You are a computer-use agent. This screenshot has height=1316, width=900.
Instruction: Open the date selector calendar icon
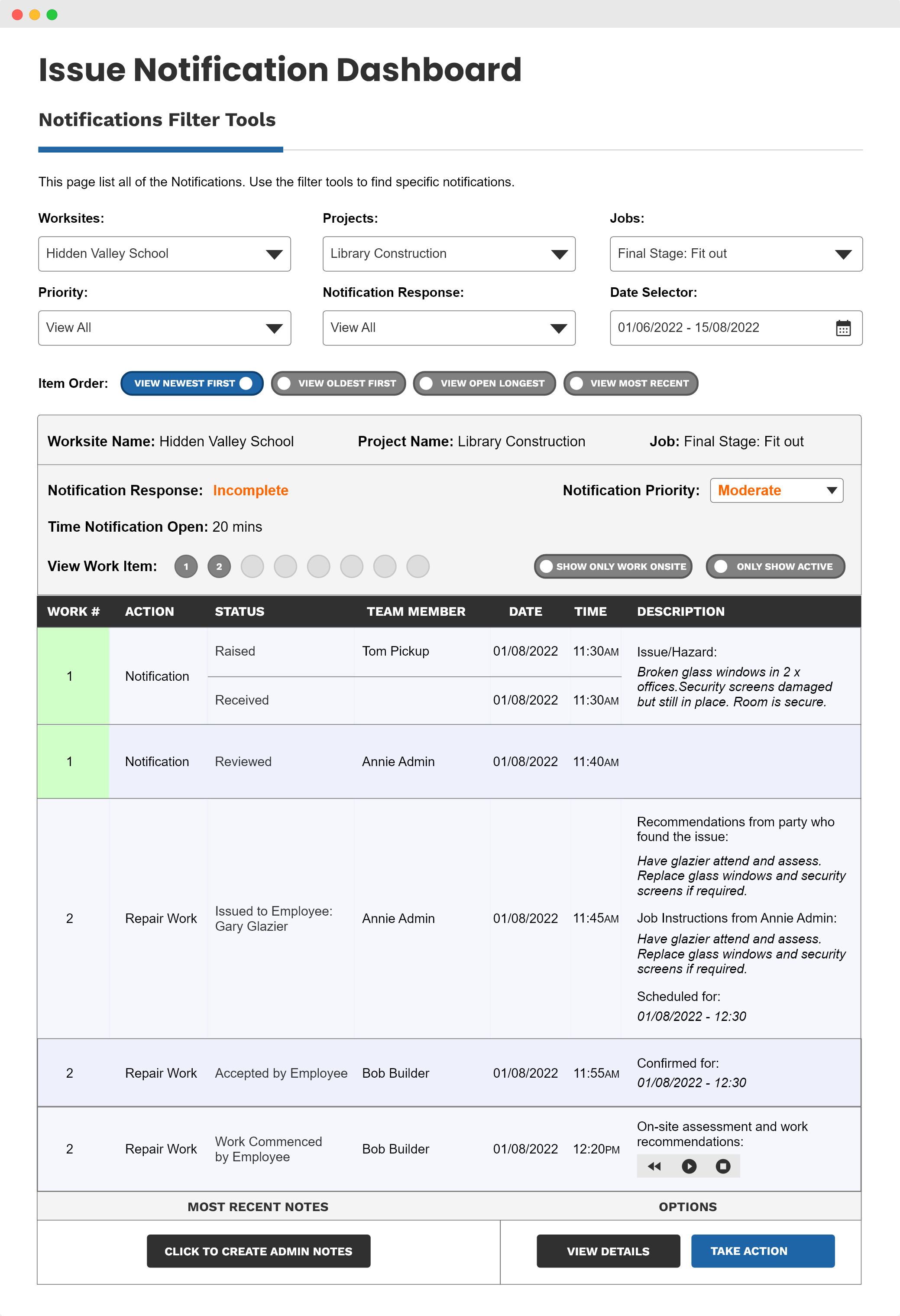pos(843,328)
